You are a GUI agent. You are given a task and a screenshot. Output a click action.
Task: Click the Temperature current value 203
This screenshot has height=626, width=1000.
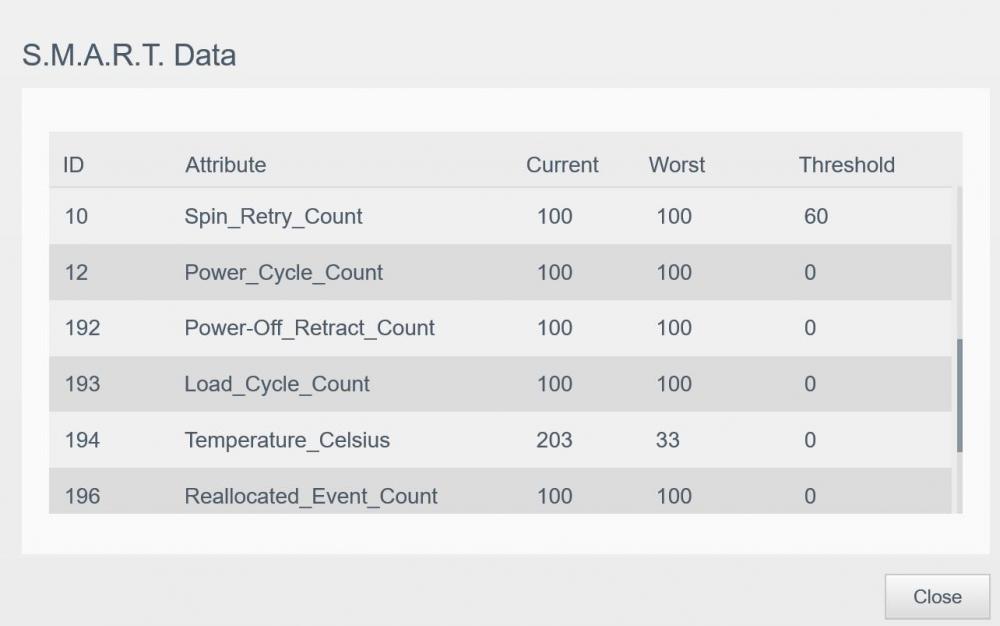pyautogui.click(x=554, y=440)
